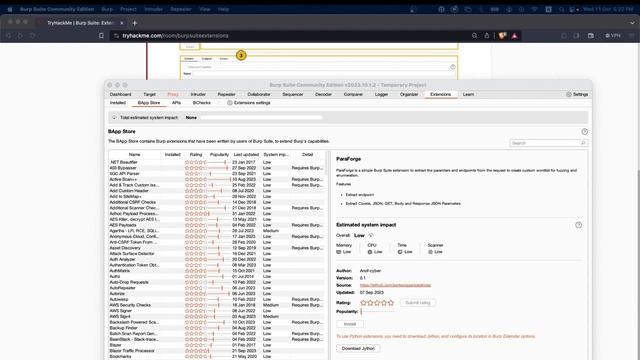
Task: Open the Help menu in the macOS menu bar
Action: coord(223,9)
